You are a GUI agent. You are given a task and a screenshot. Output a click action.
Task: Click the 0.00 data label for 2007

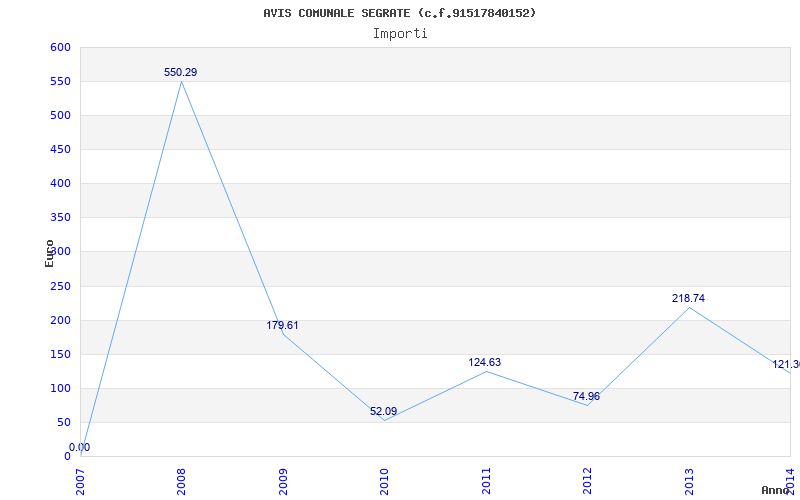[x=80, y=447]
